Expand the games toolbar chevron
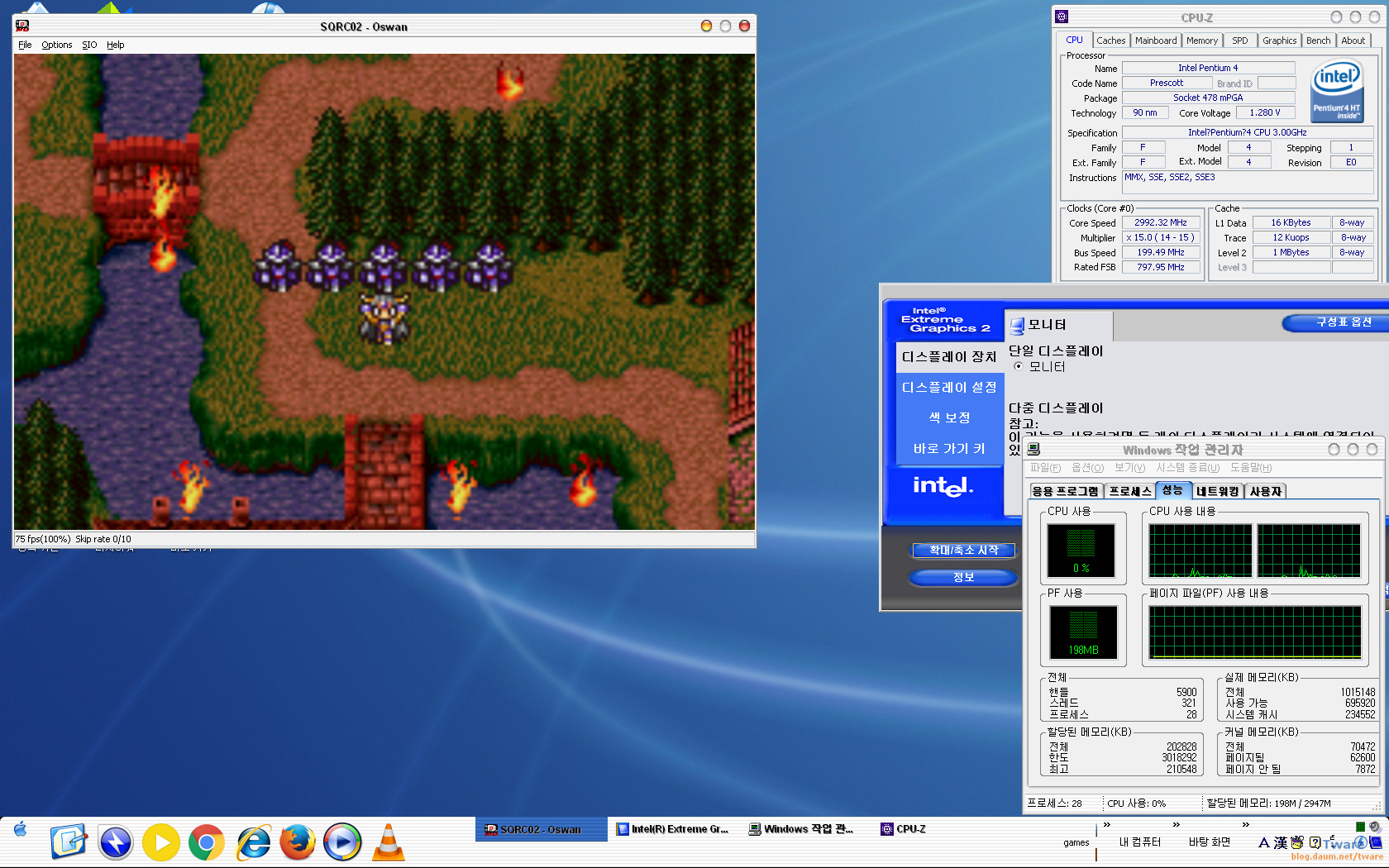Viewport: 1389px width, 868px height. pyautogui.click(x=1106, y=825)
